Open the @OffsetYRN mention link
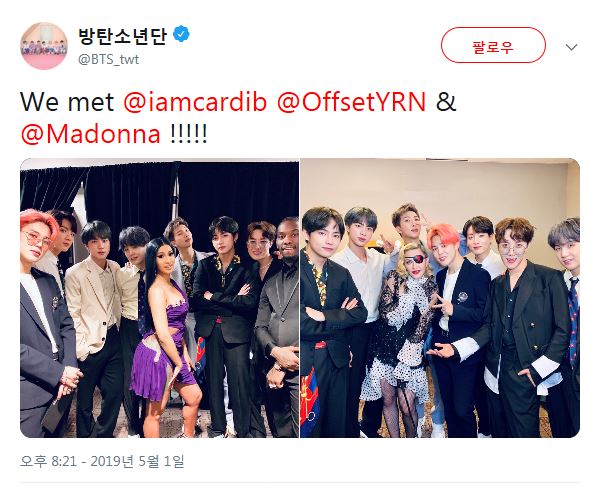This screenshot has width=611, height=484. point(351,102)
